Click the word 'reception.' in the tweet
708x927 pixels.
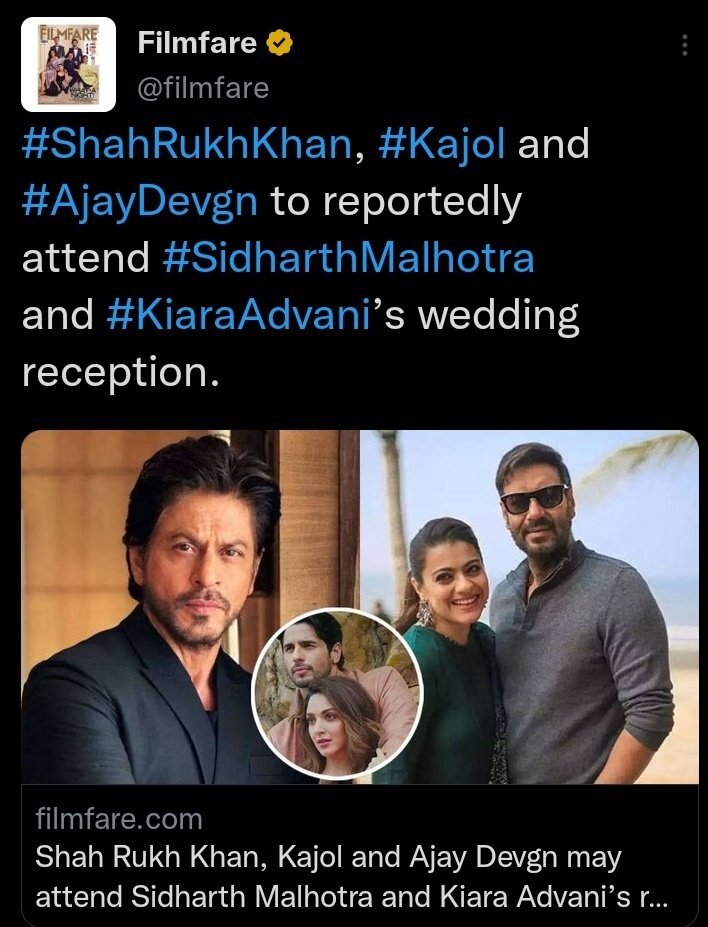pyautogui.click(x=120, y=373)
